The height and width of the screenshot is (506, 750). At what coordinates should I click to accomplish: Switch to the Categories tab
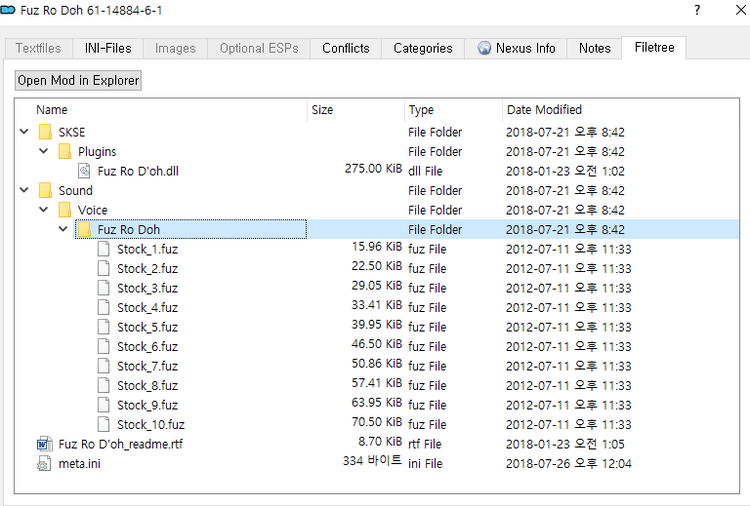pyautogui.click(x=423, y=48)
